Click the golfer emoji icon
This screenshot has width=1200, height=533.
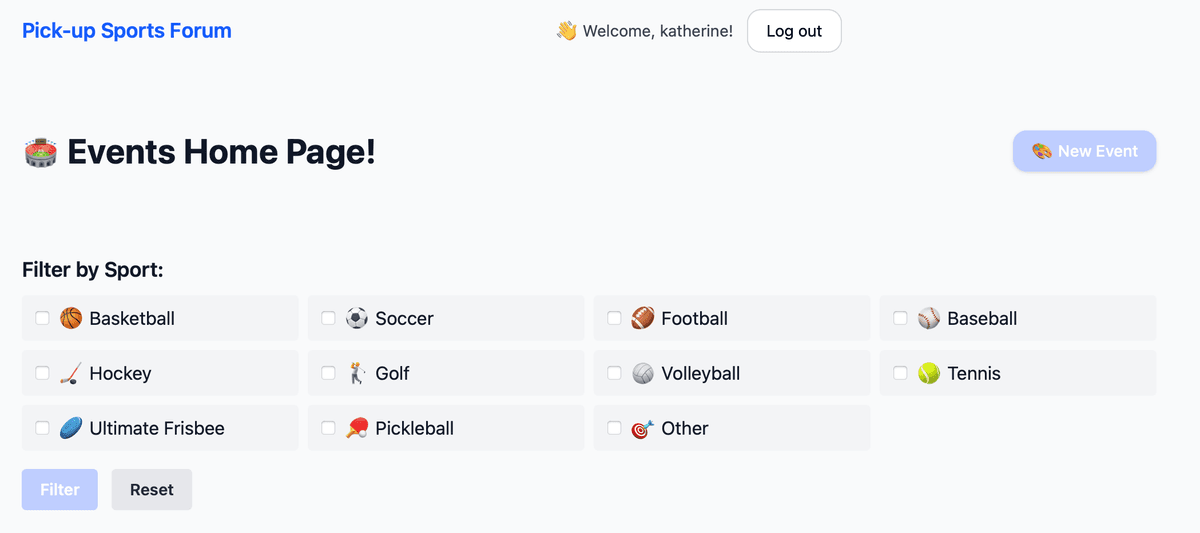pos(356,373)
